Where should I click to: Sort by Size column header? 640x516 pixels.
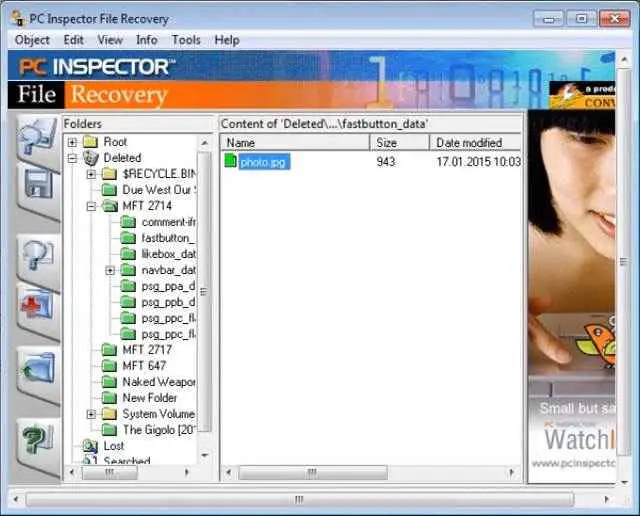pyautogui.click(x=400, y=142)
